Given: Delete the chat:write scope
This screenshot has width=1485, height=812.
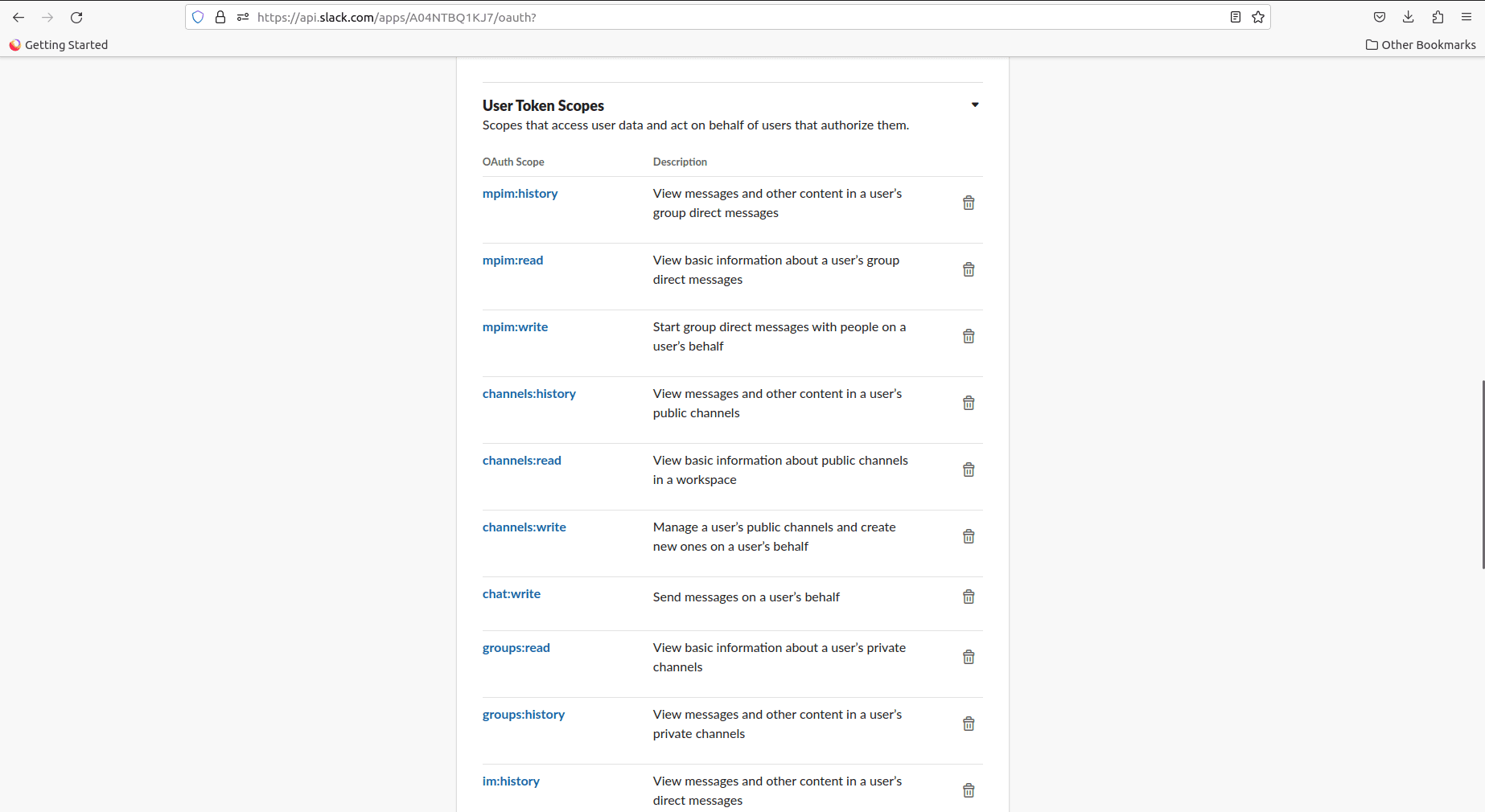Looking at the screenshot, I should (969, 597).
